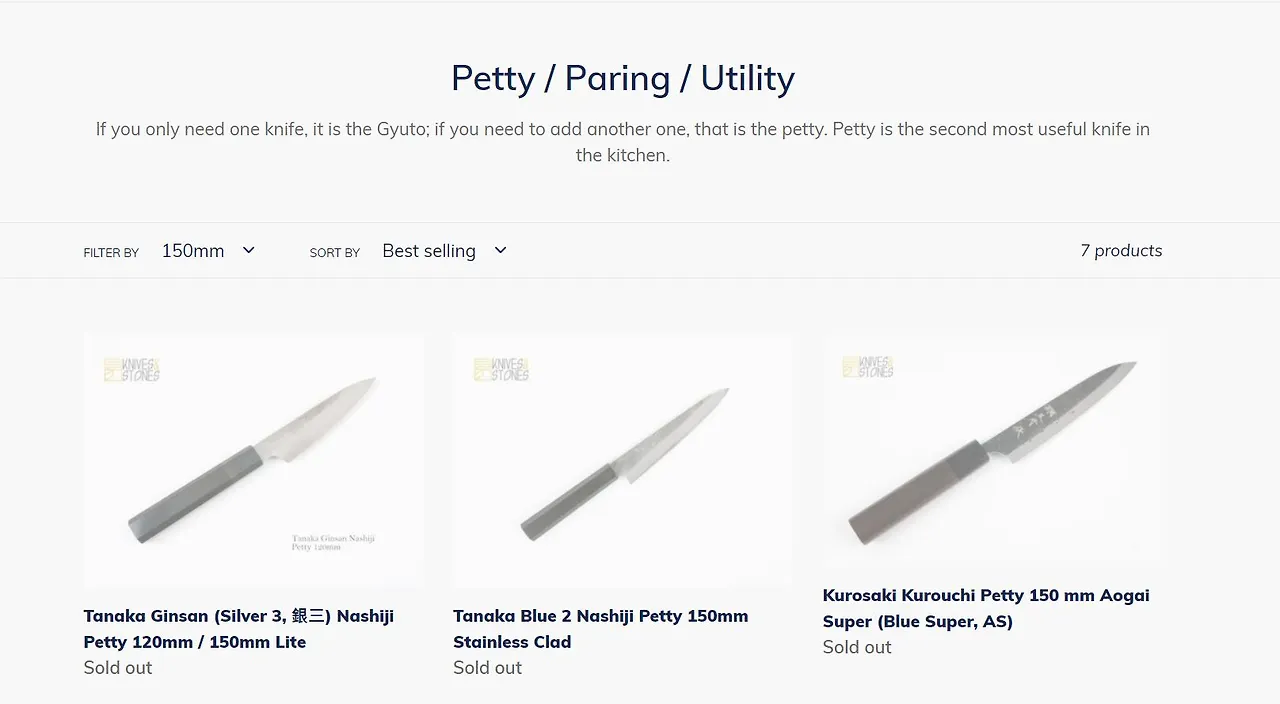Click Sold out under Tanaka Blue 2 knife

(x=487, y=668)
